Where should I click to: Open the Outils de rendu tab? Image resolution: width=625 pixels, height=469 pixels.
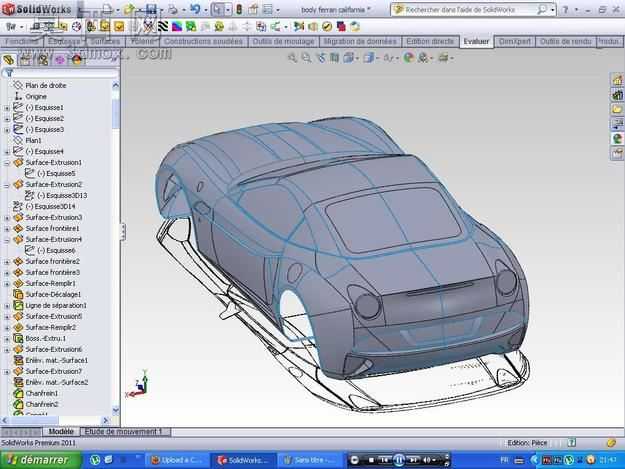tap(565, 41)
